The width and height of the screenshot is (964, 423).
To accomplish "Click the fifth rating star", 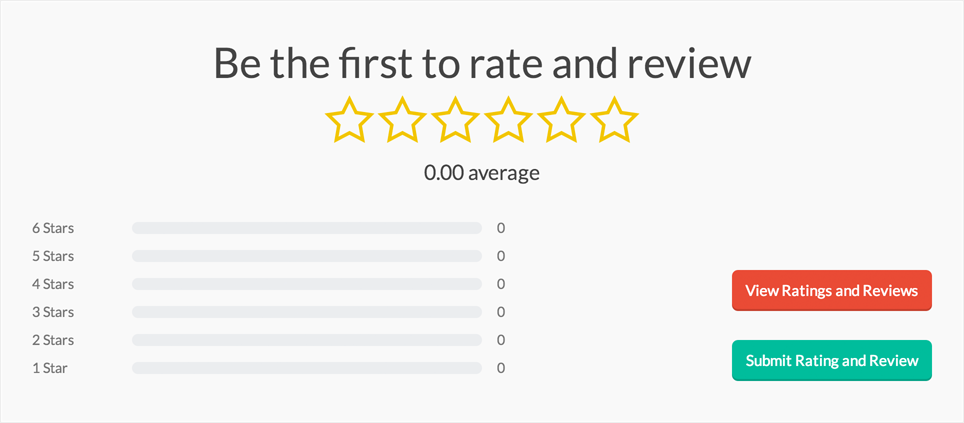I will click(561, 120).
